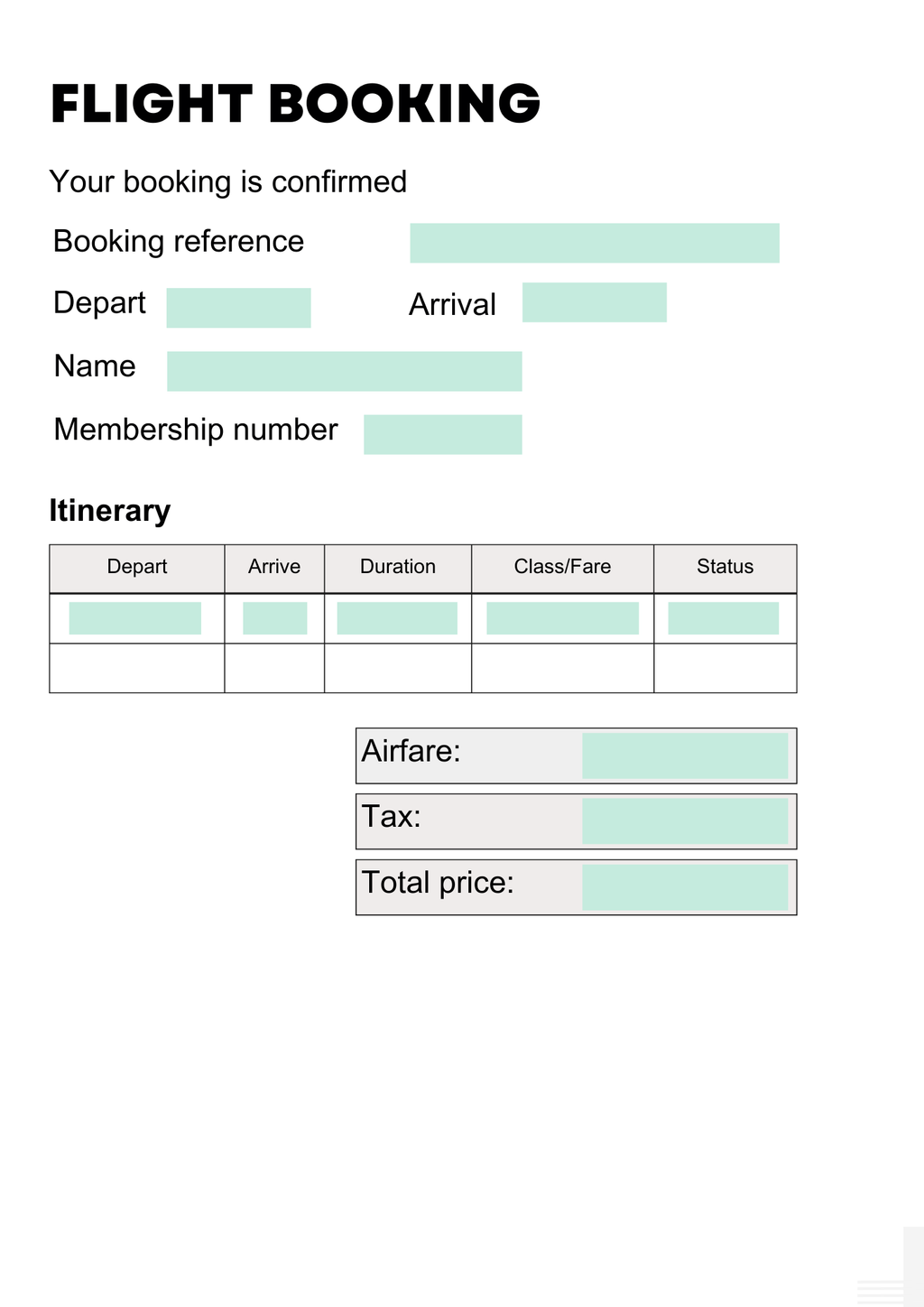Click the Membership number field
The width and height of the screenshot is (924, 1307).
[x=443, y=434]
